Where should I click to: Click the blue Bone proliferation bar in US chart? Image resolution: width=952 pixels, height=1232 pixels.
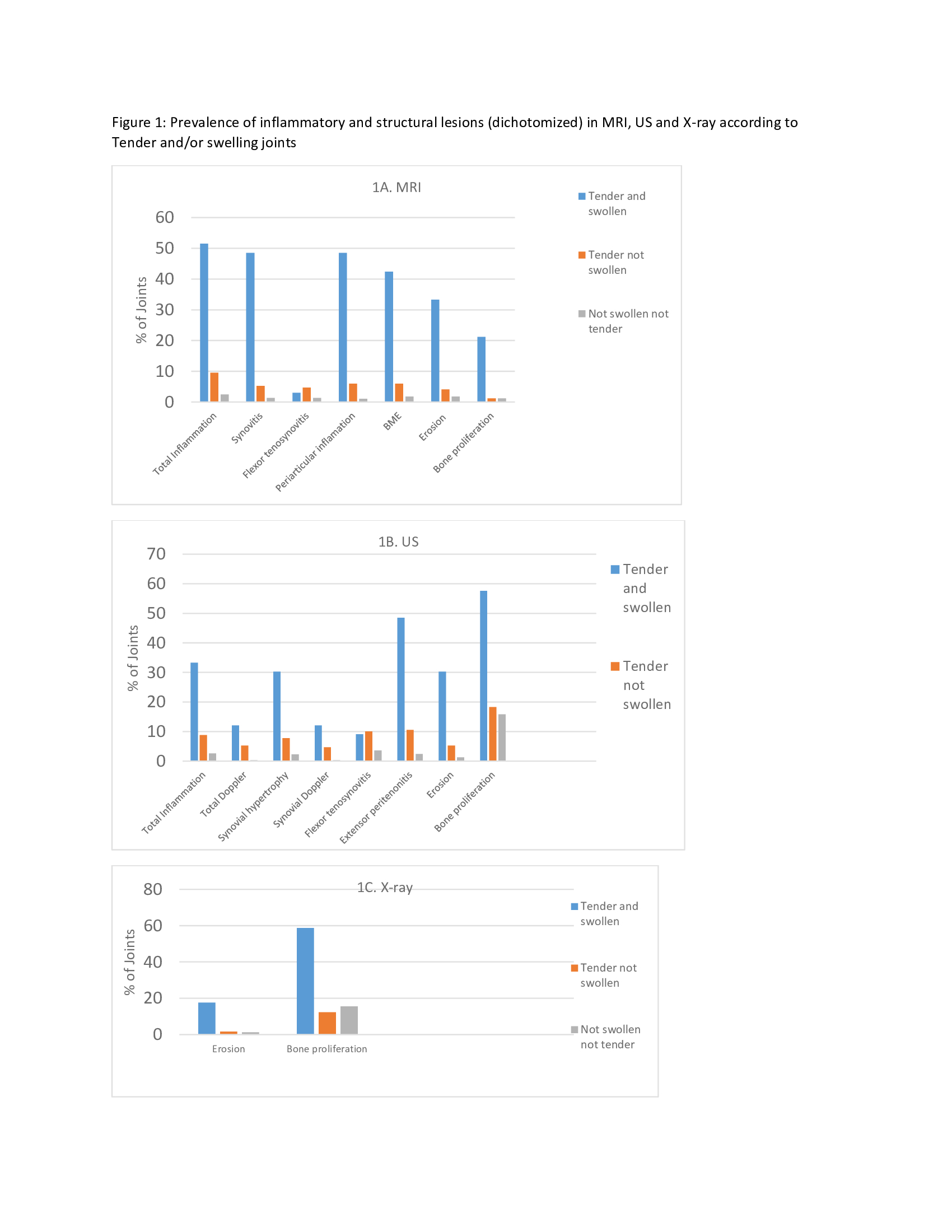click(483, 675)
